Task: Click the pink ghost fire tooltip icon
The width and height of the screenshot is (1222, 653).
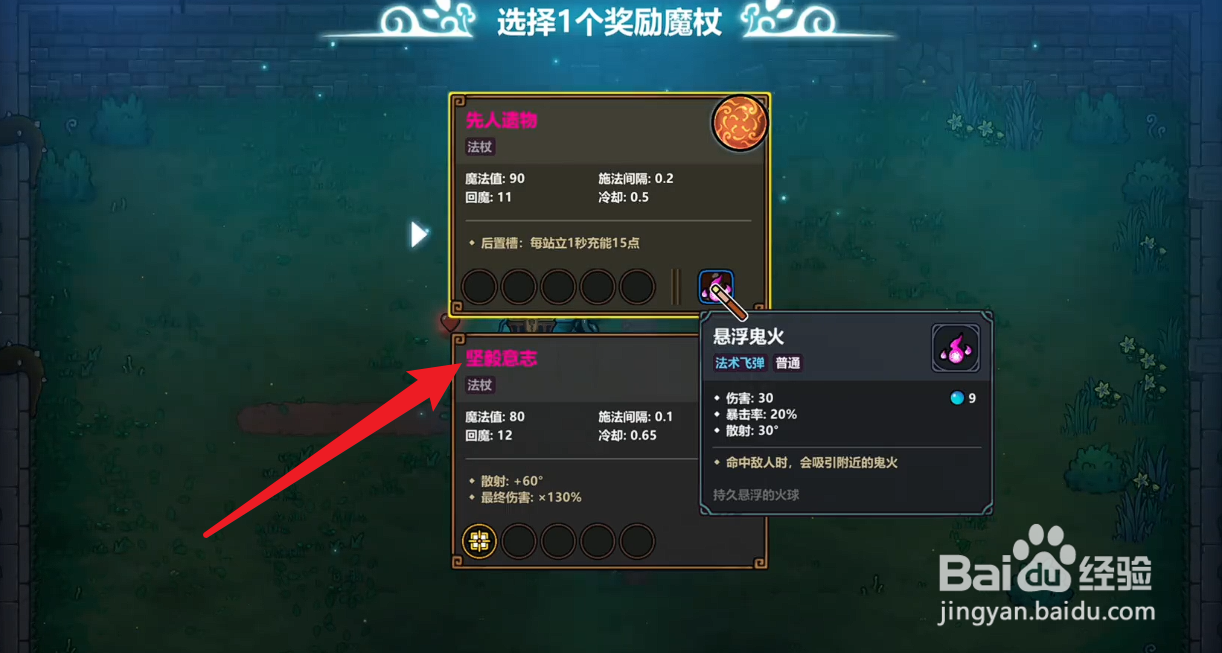Action: (x=955, y=348)
